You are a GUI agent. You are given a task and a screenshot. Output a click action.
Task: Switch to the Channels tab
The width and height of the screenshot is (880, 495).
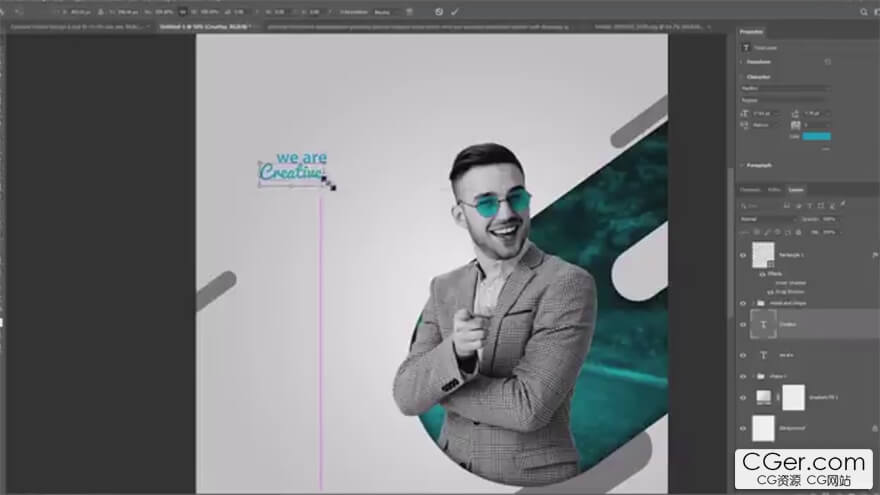pos(750,189)
